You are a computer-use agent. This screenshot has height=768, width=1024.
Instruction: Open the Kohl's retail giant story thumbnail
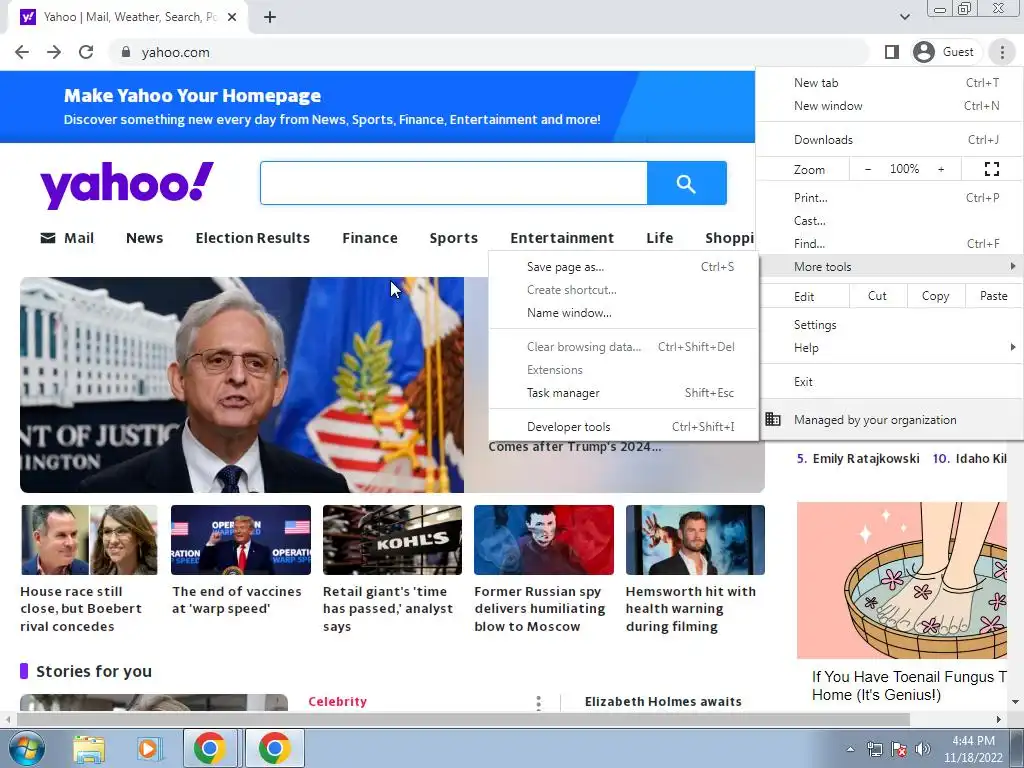click(x=392, y=540)
